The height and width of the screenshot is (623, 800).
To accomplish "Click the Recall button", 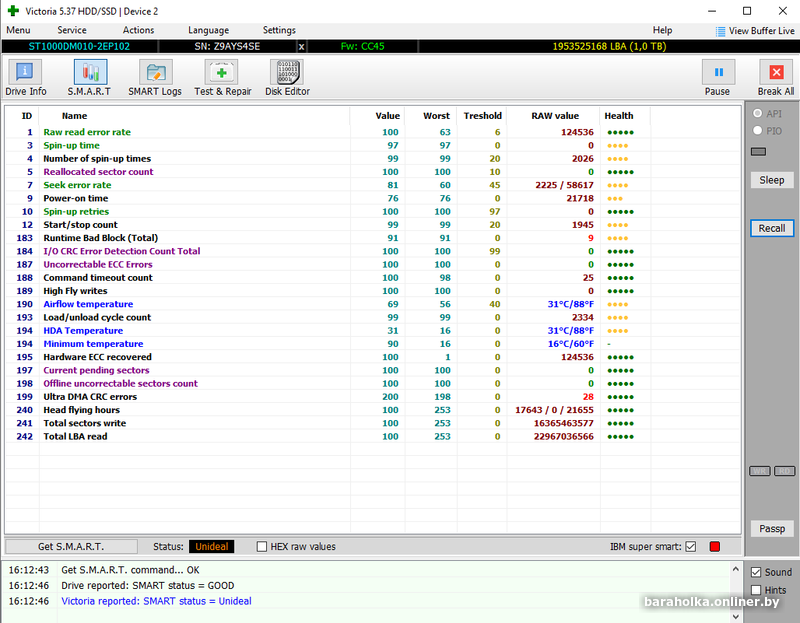I will tap(771, 228).
